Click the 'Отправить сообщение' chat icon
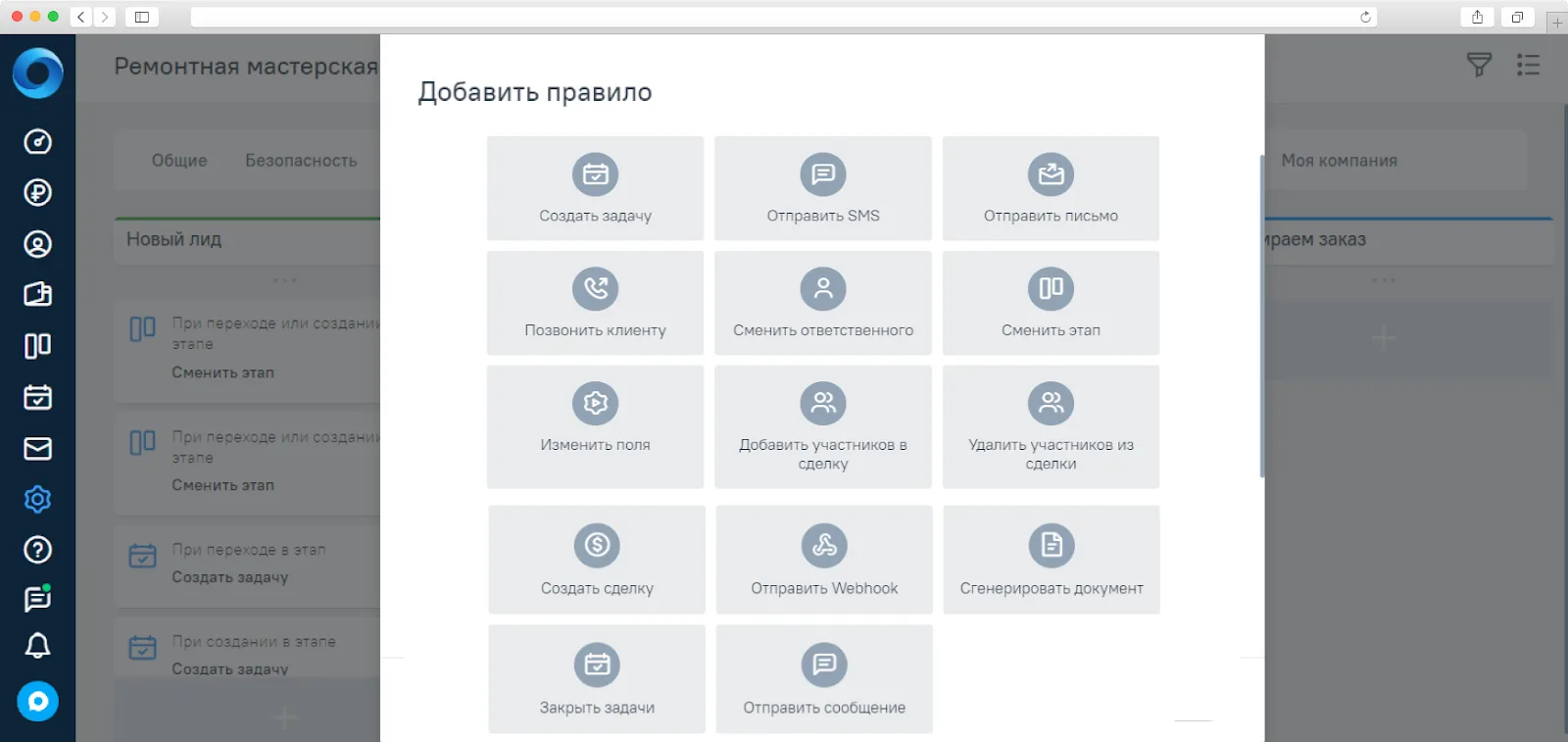This screenshot has width=1568, height=742. pos(824,665)
